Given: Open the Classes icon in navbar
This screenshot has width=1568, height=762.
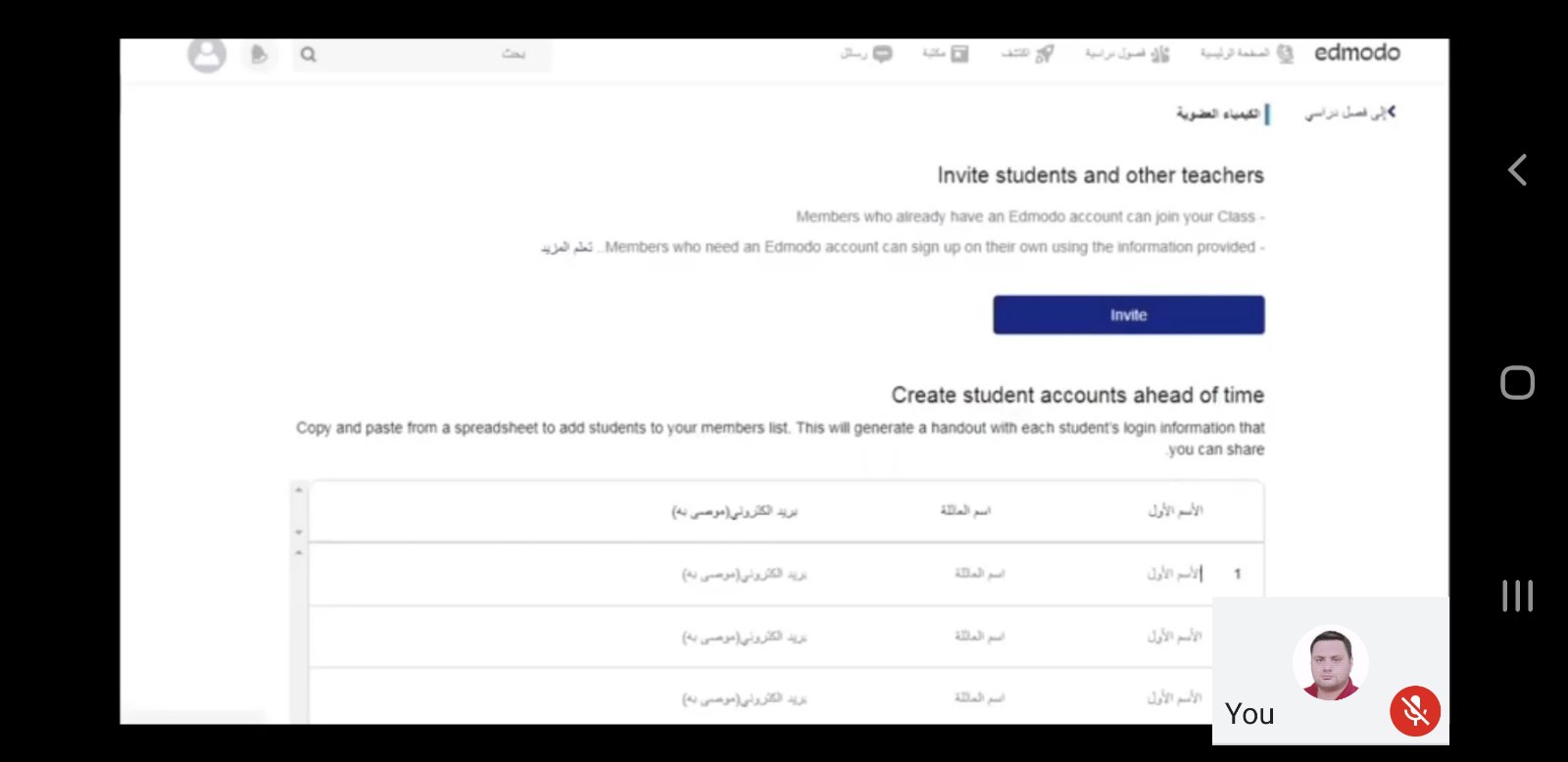Looking at the screenshot, I should pos(1160,54).
